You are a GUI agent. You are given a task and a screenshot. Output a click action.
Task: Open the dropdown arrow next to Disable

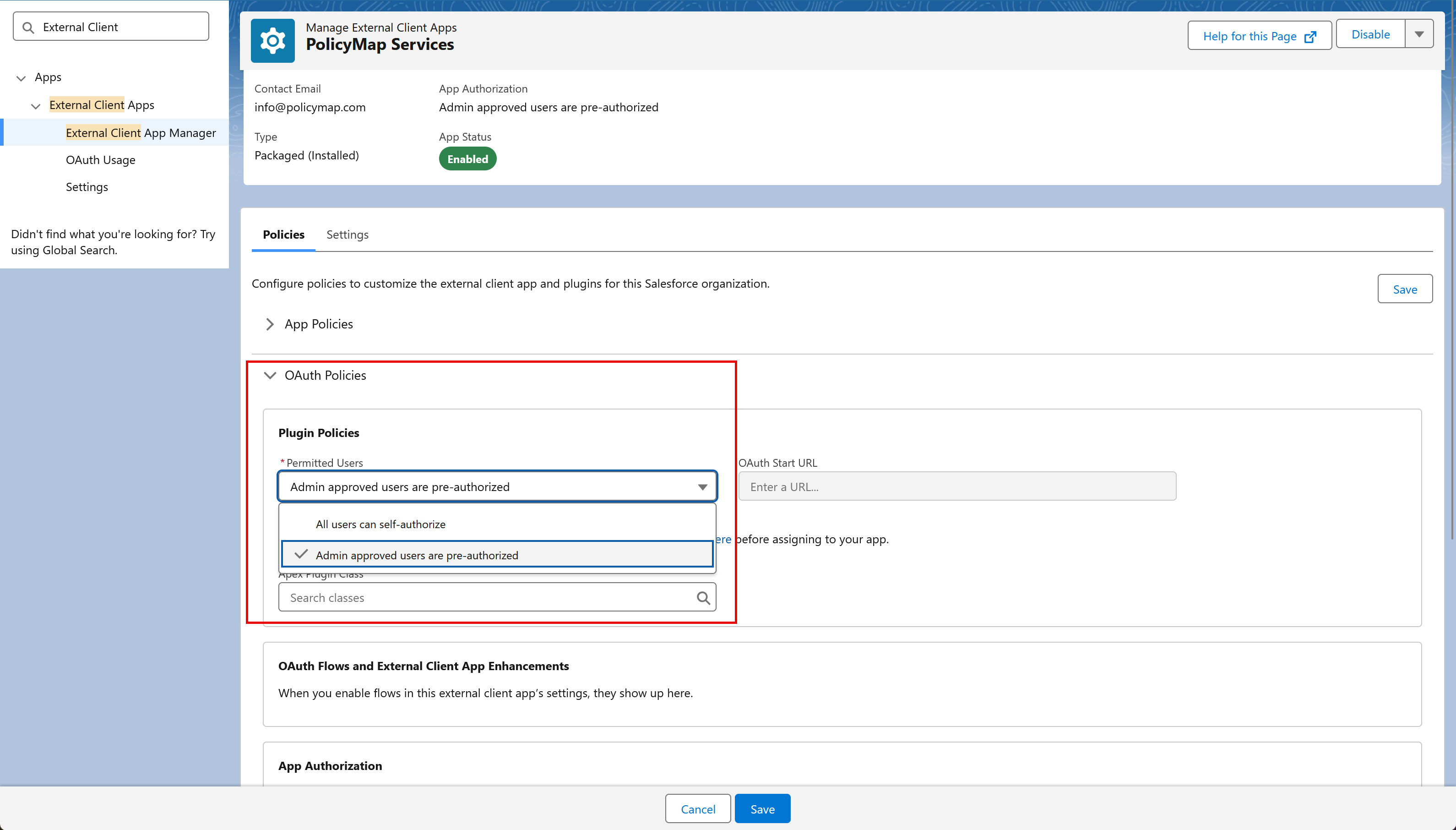click(1419, 34)
